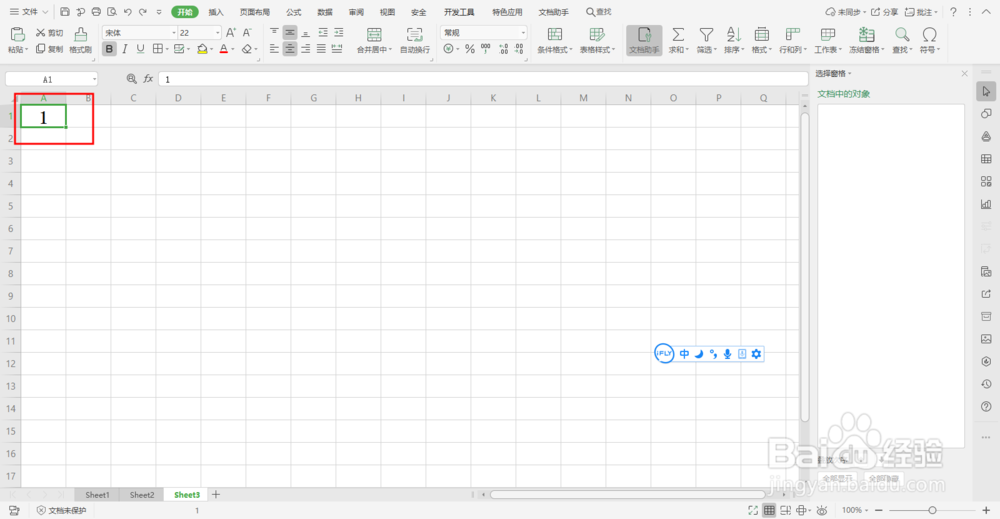The width and height of the screenshot is (1000, 519).
Task: Click the Symbol (符号) omega icon
Action: [929, 34]
